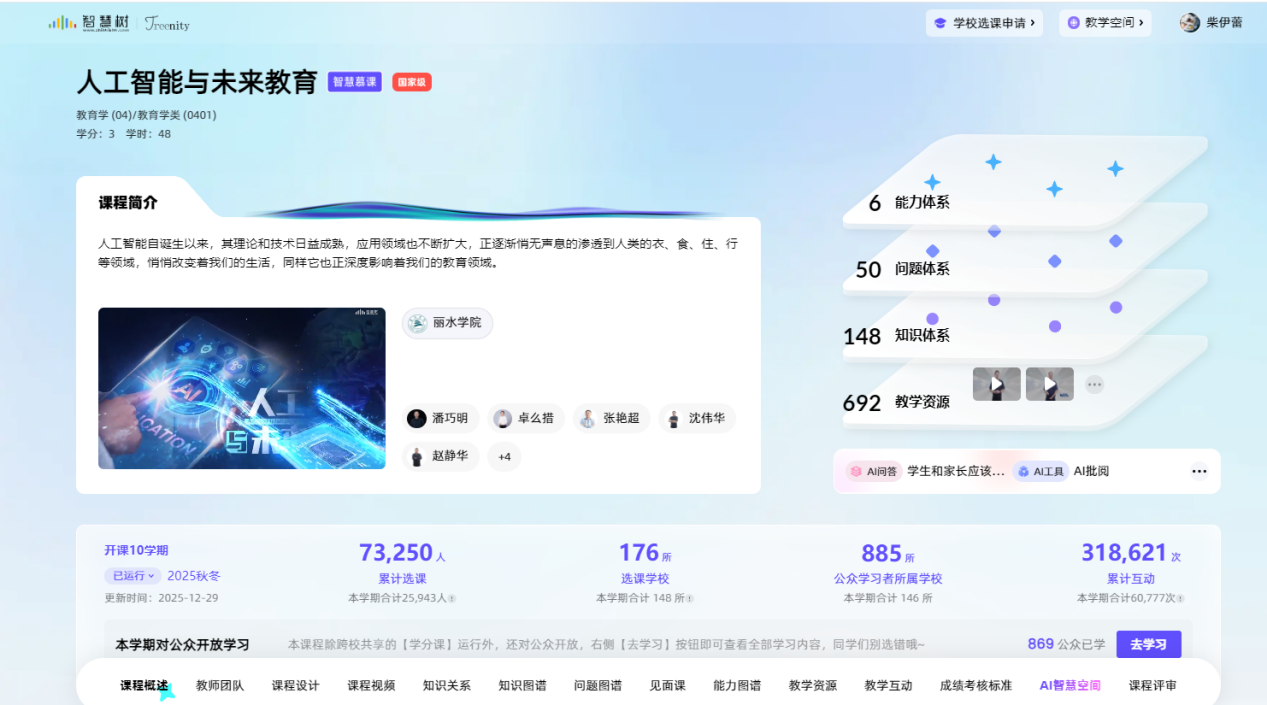Expand the +4 additional teachers list
Image resolution: width=1267 pixels, height=705 pixels.
click(504, 456)
